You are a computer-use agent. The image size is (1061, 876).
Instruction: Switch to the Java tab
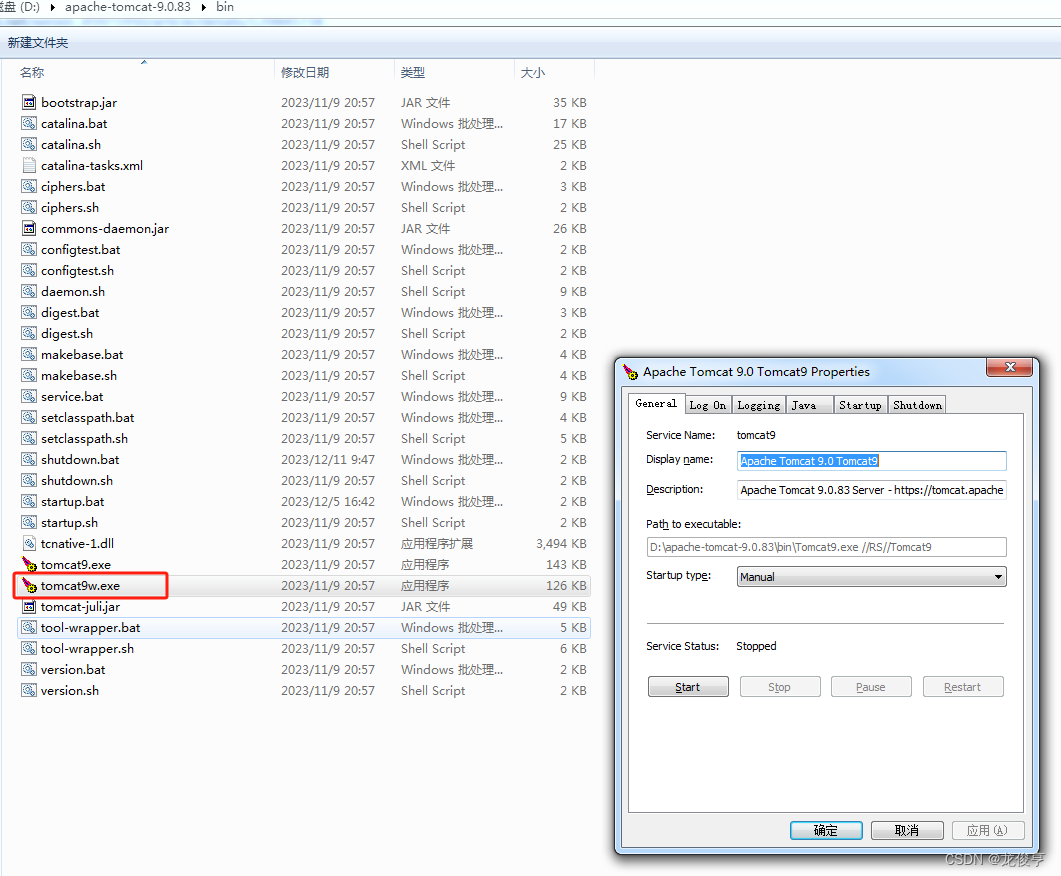(x=809, y=405)
